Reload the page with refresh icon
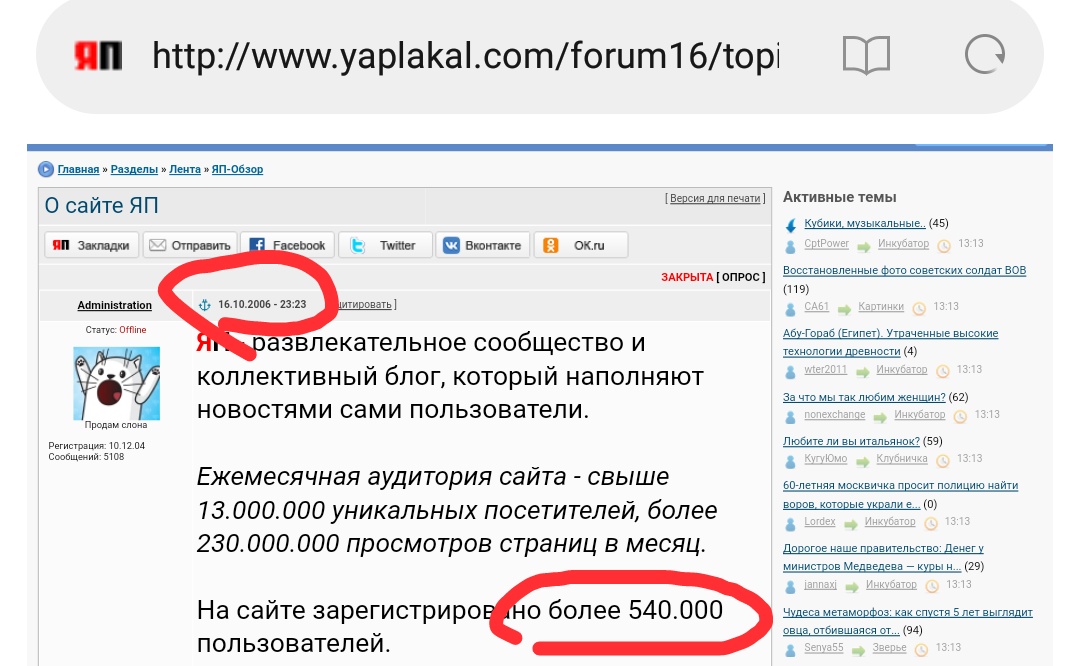This screenshot has width=1072, height=666. click(984, 55)
